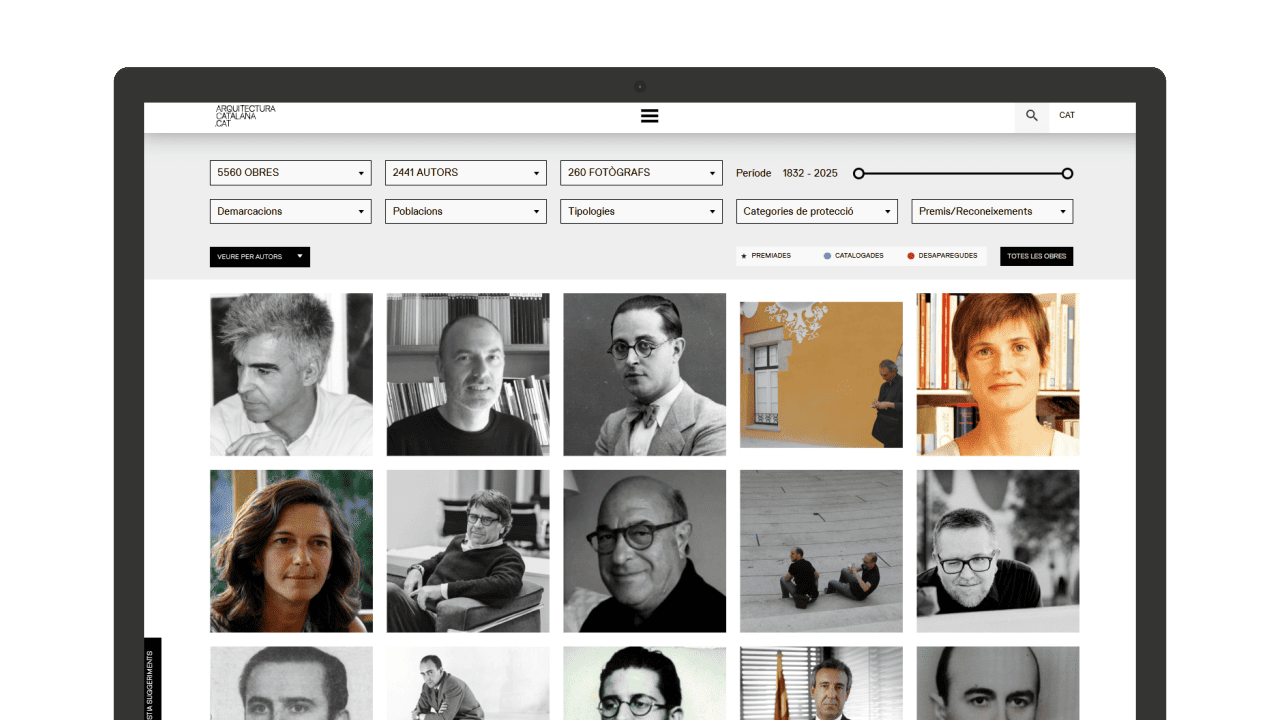Open the VEURE PER AUTORS selector
Image resolution: width=1280 pixels, height=720 pixels.
pos(260,257)
